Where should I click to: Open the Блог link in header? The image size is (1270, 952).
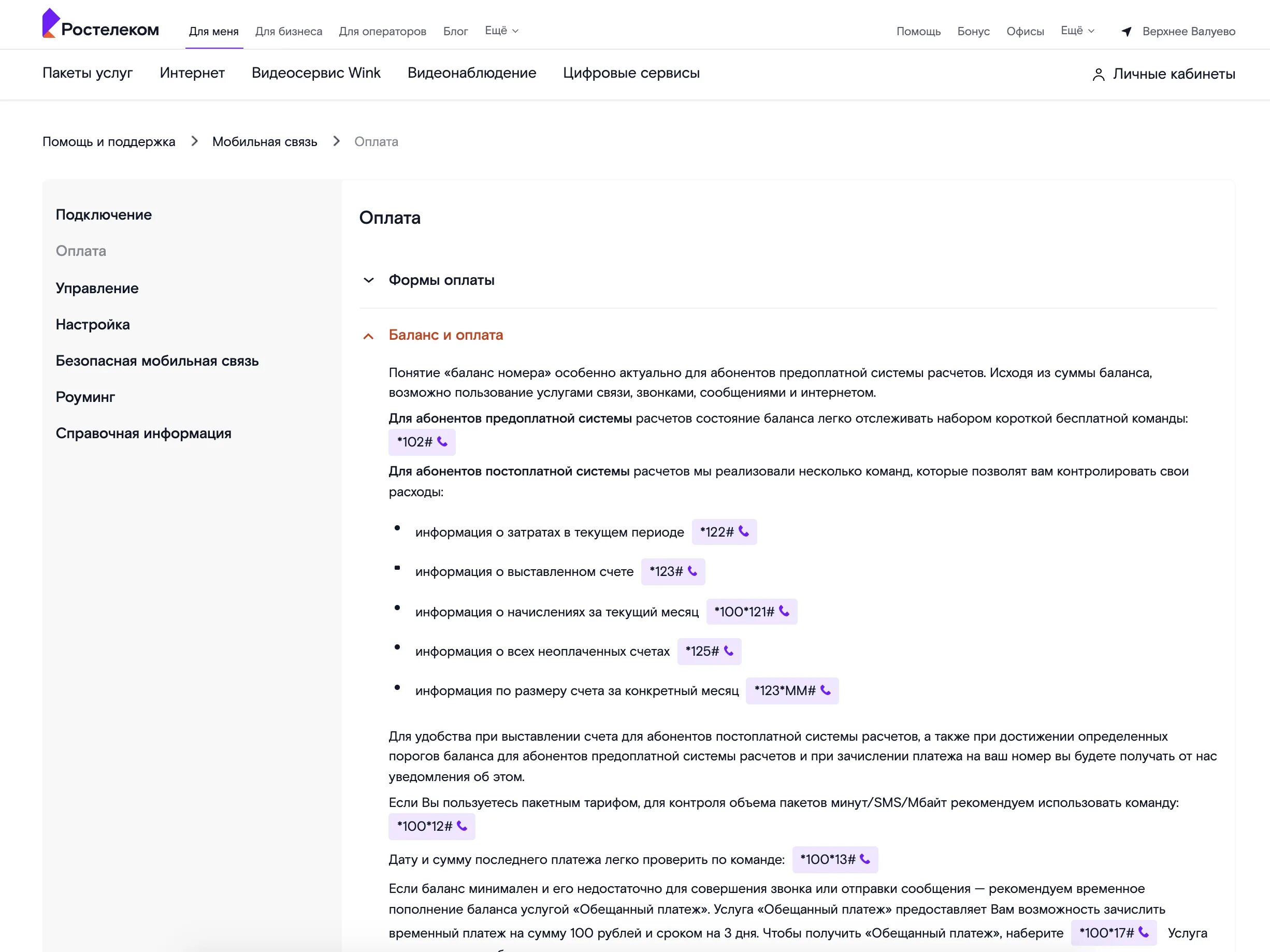455,32
